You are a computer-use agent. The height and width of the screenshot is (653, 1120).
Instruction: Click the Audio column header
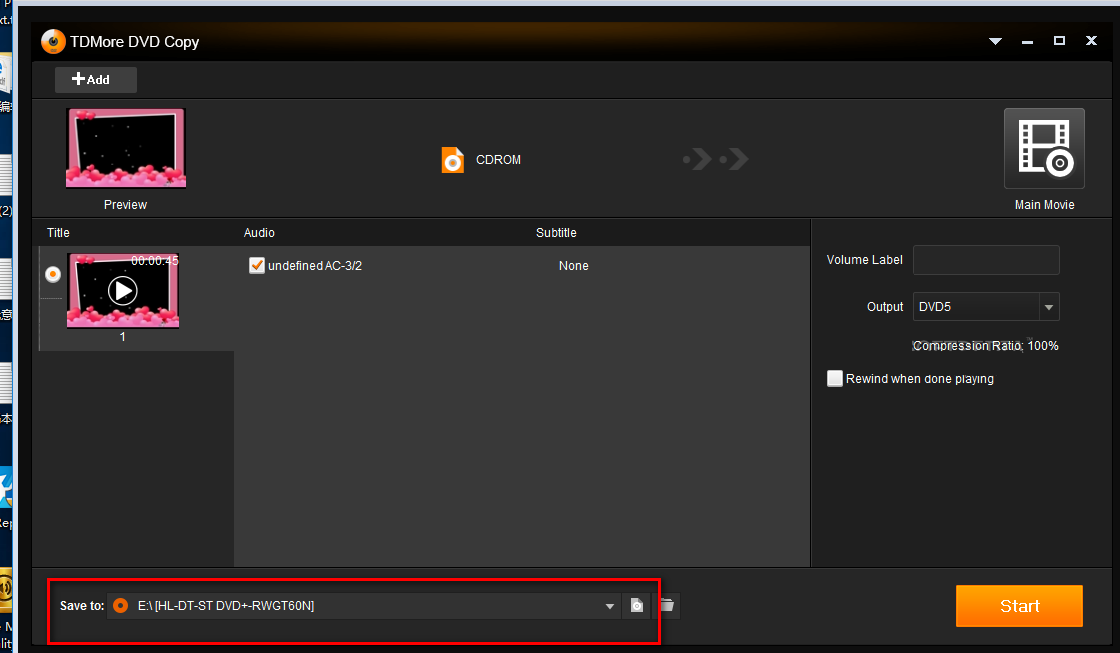click(x=259, y=233)
